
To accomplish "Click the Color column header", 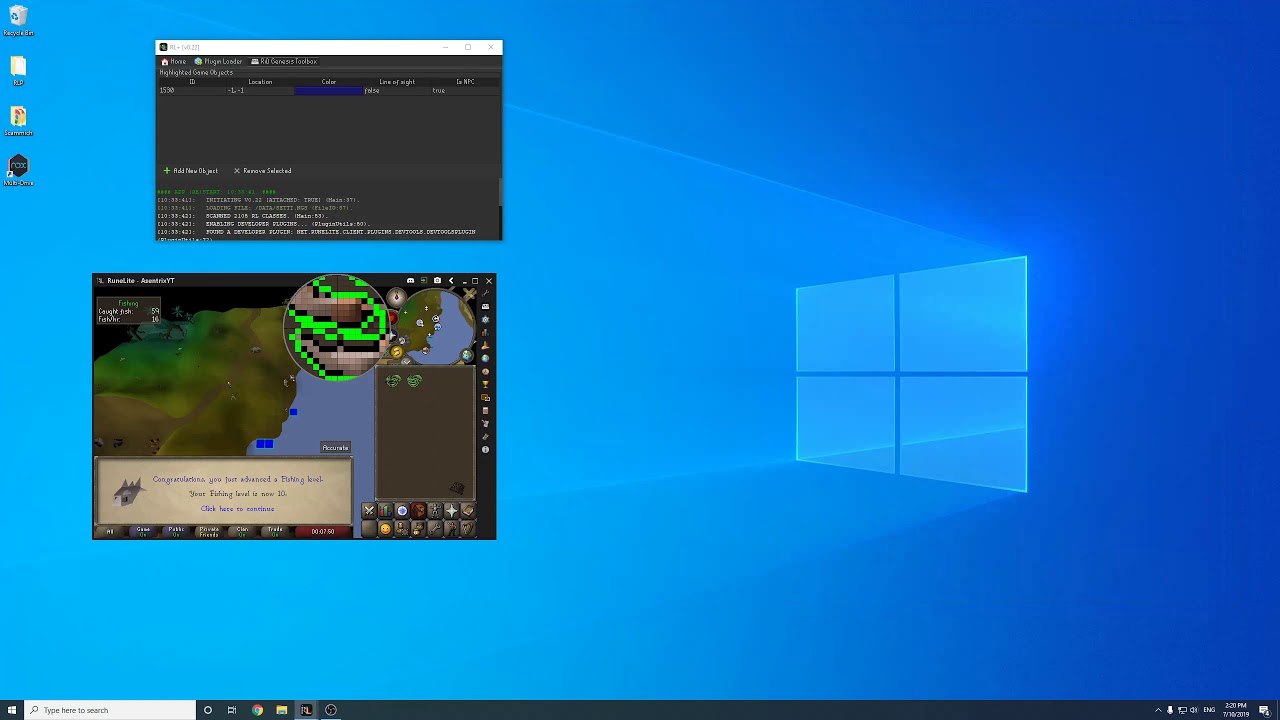I will click(329, 82).
